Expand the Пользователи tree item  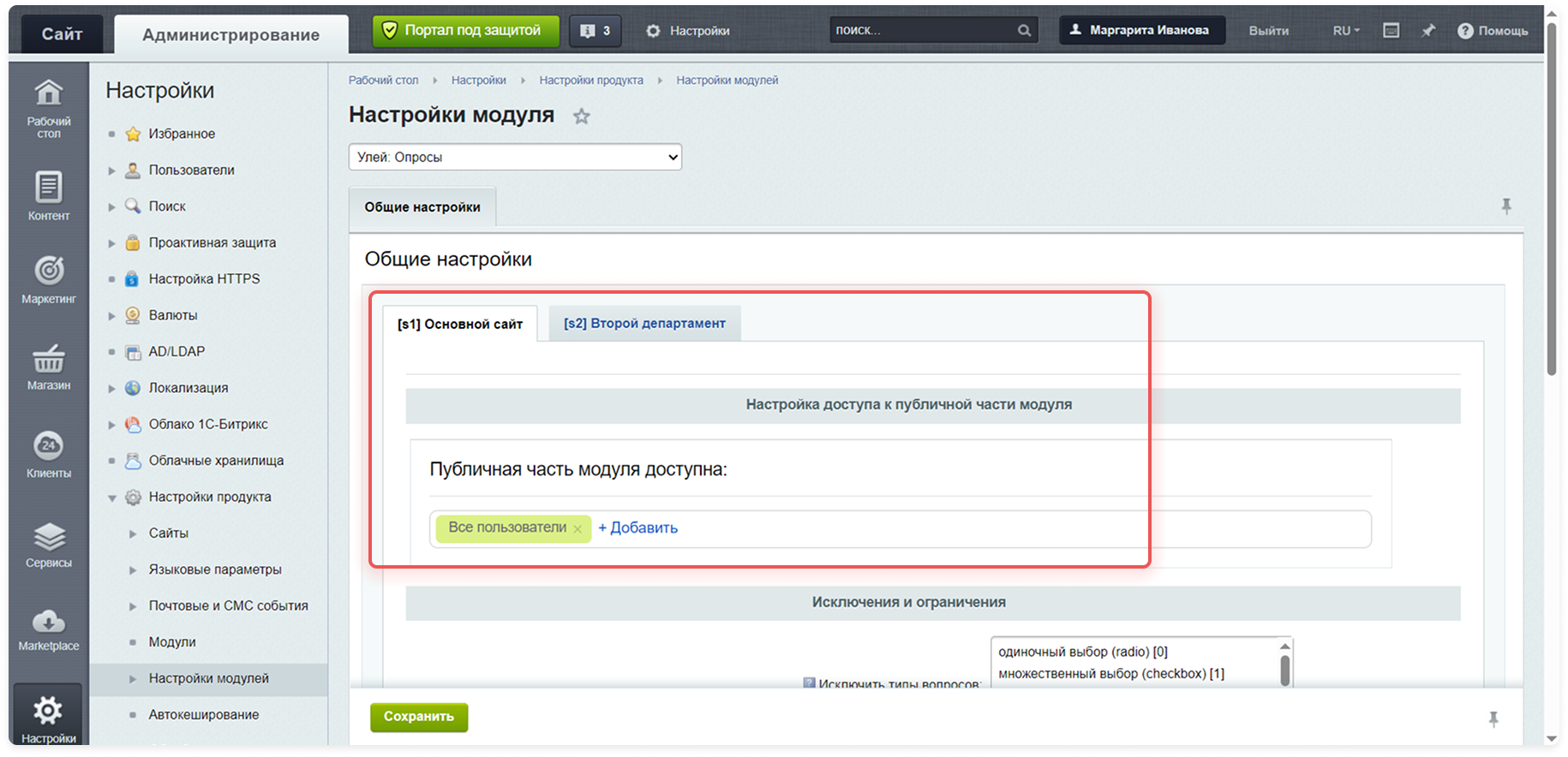coord(112,170)
